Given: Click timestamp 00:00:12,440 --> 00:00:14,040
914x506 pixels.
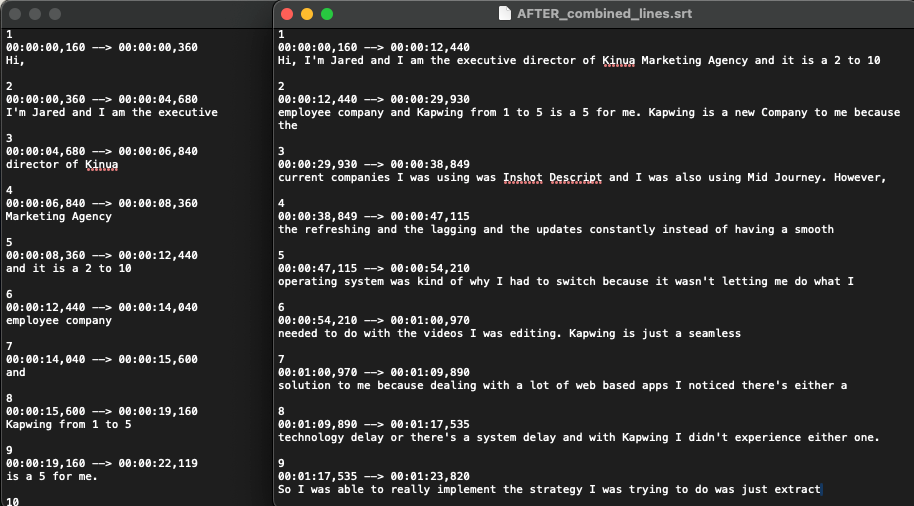Looking at the screenshot, I should coord(102,307).
